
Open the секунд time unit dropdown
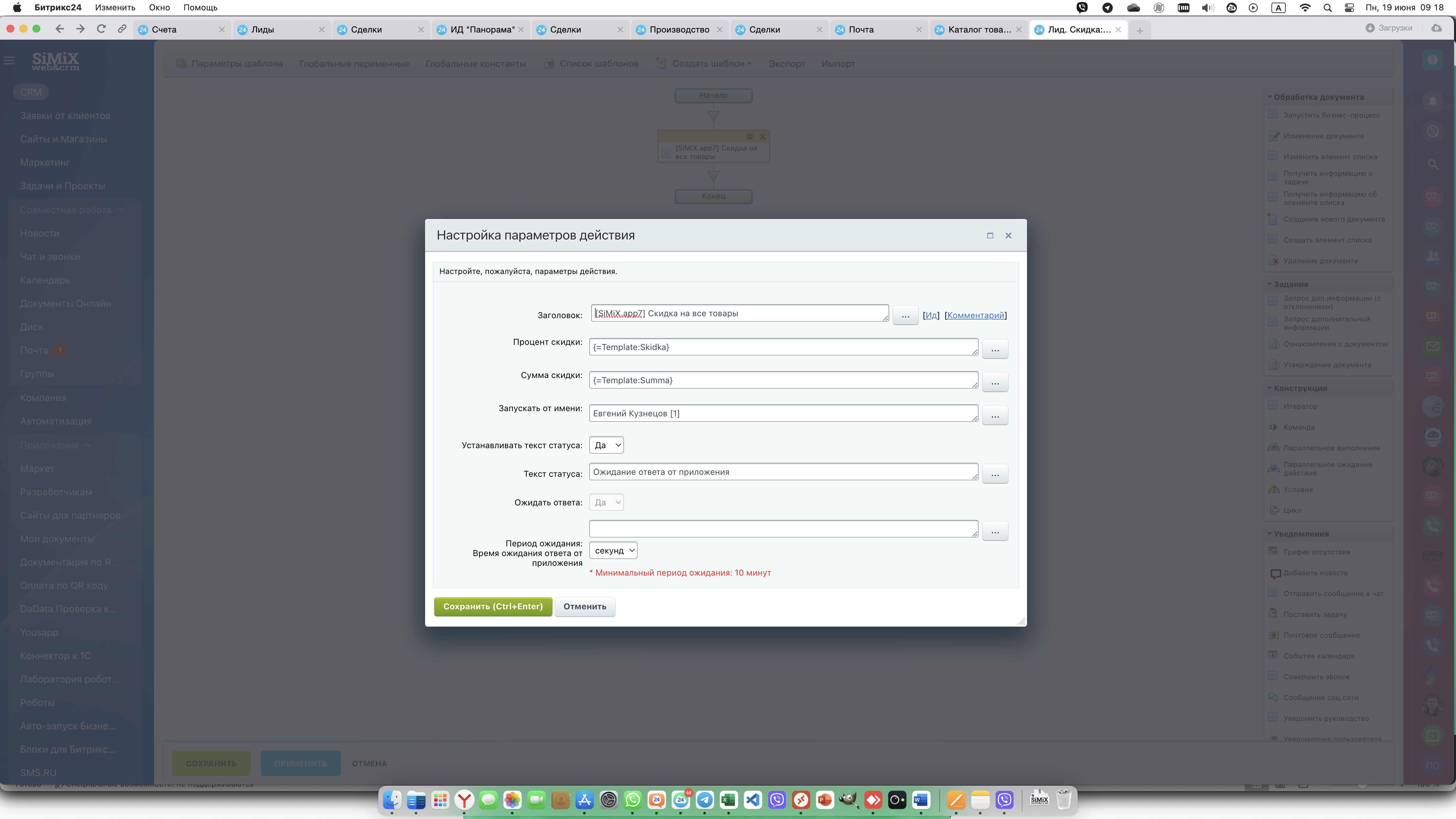point(613,551)
